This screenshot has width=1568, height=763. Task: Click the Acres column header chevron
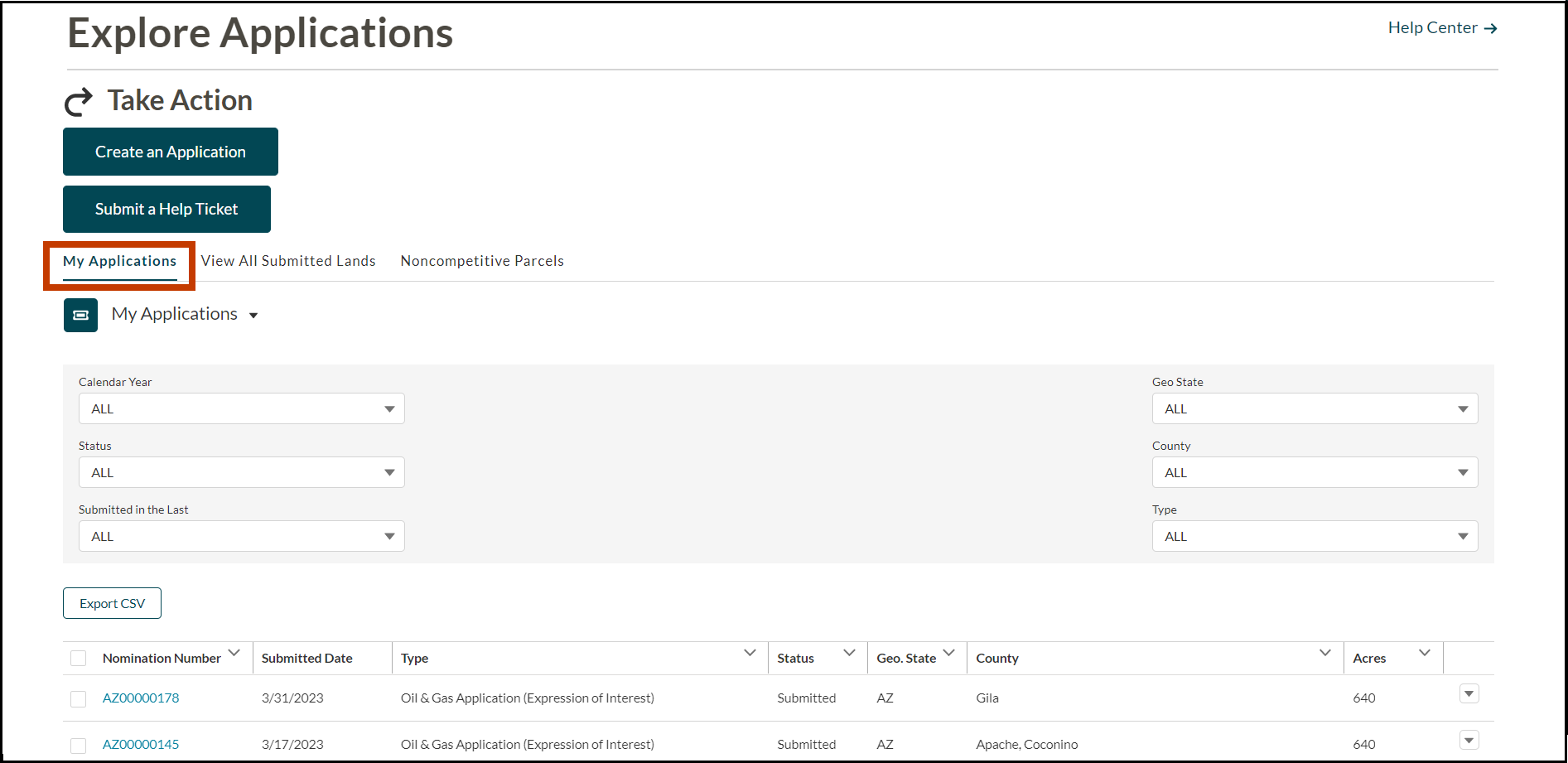pos(1424,654)
